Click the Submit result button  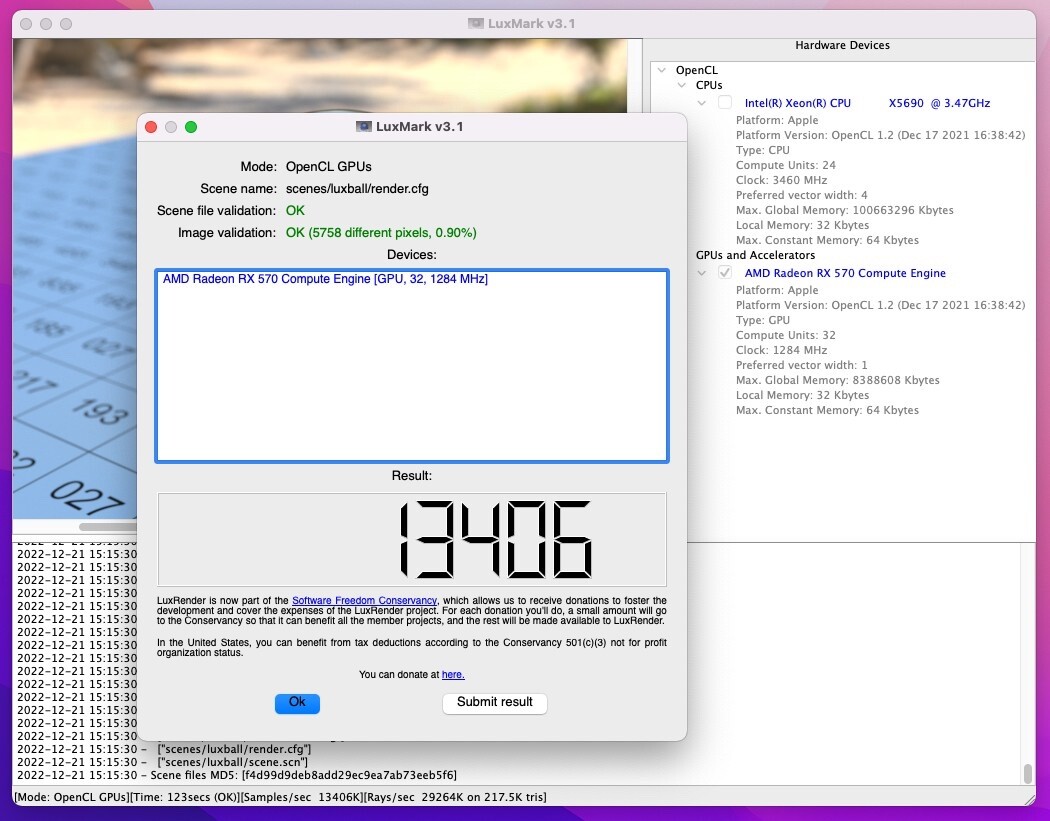tap(494, 702)
